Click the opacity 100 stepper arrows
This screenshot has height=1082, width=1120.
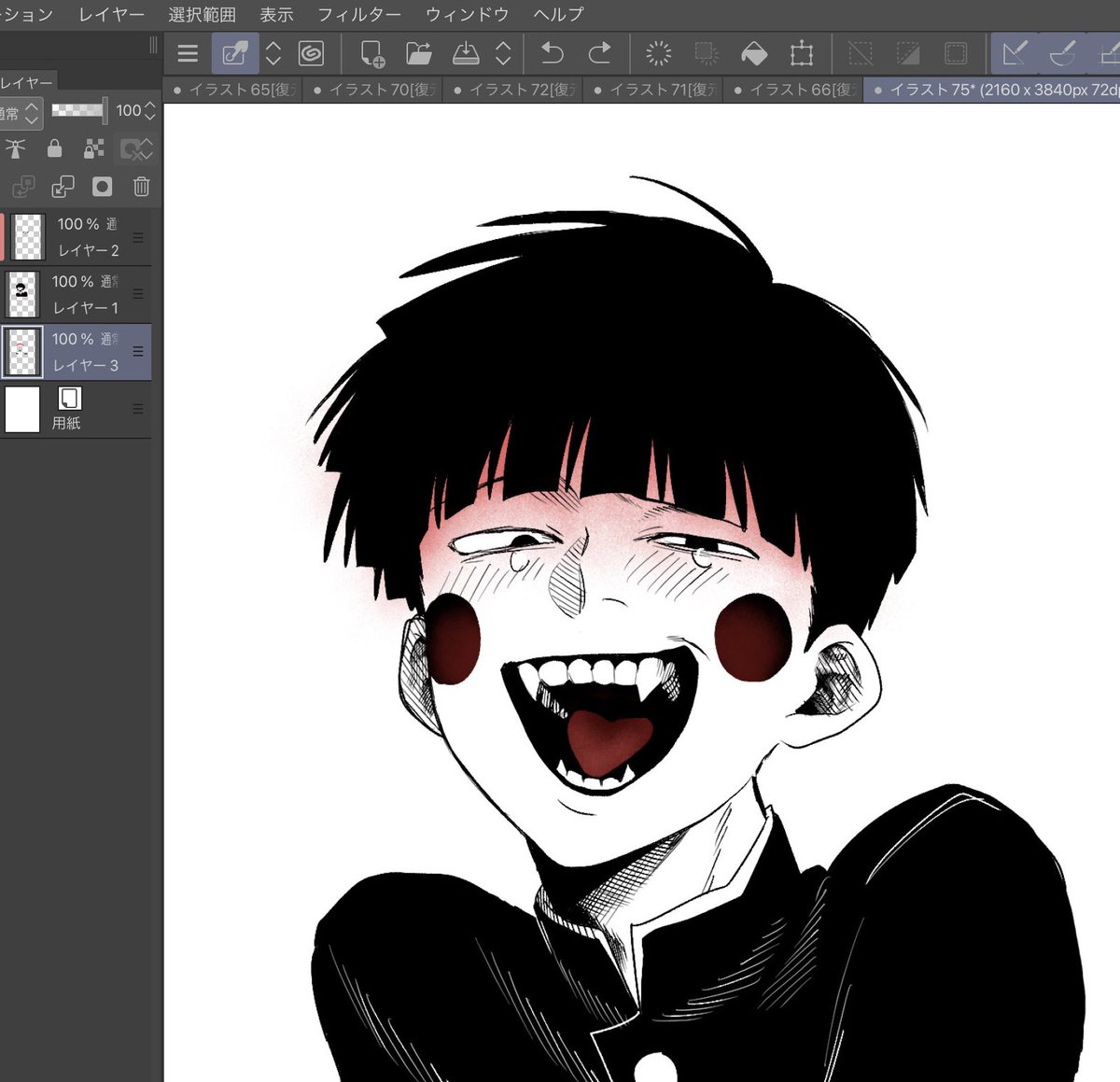(x=149, y=111)
